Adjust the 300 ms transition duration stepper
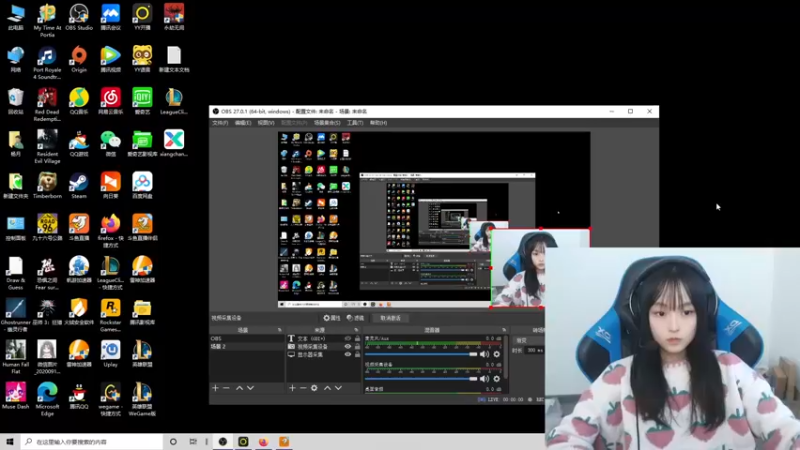This screenshot has height=450, width=800. [535, 351]
